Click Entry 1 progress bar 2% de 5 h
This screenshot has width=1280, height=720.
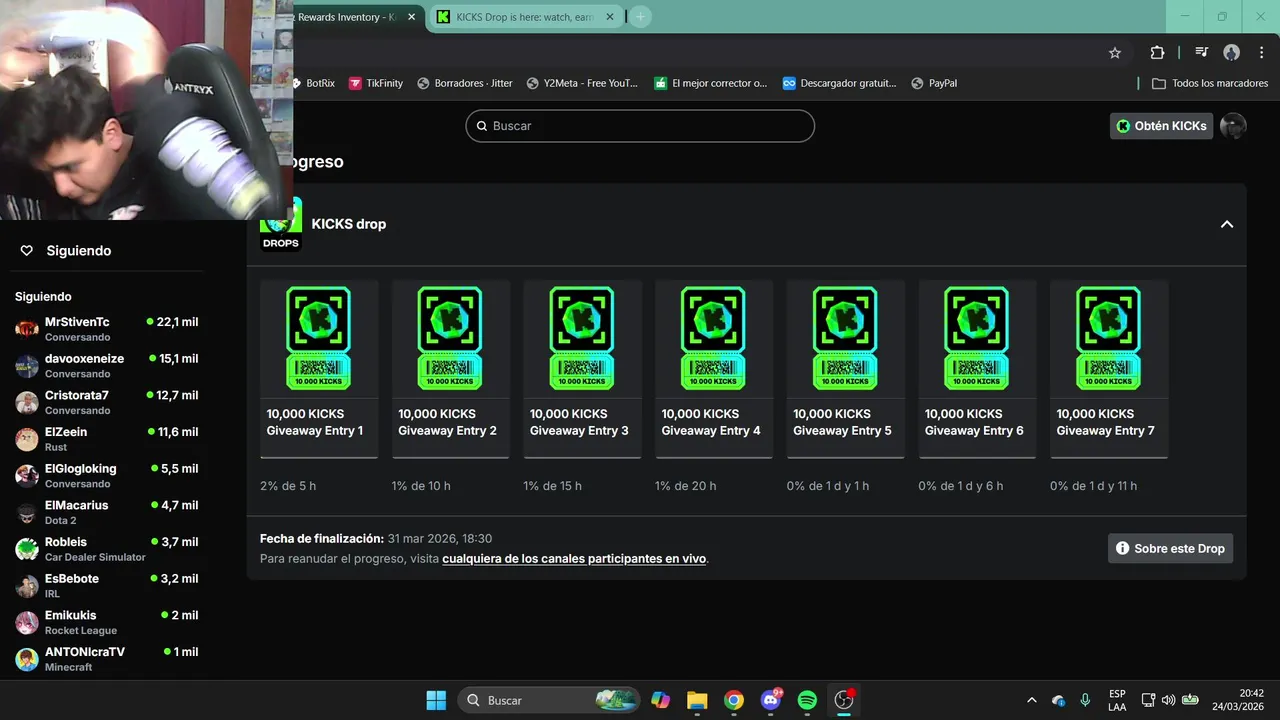[319, 457]
